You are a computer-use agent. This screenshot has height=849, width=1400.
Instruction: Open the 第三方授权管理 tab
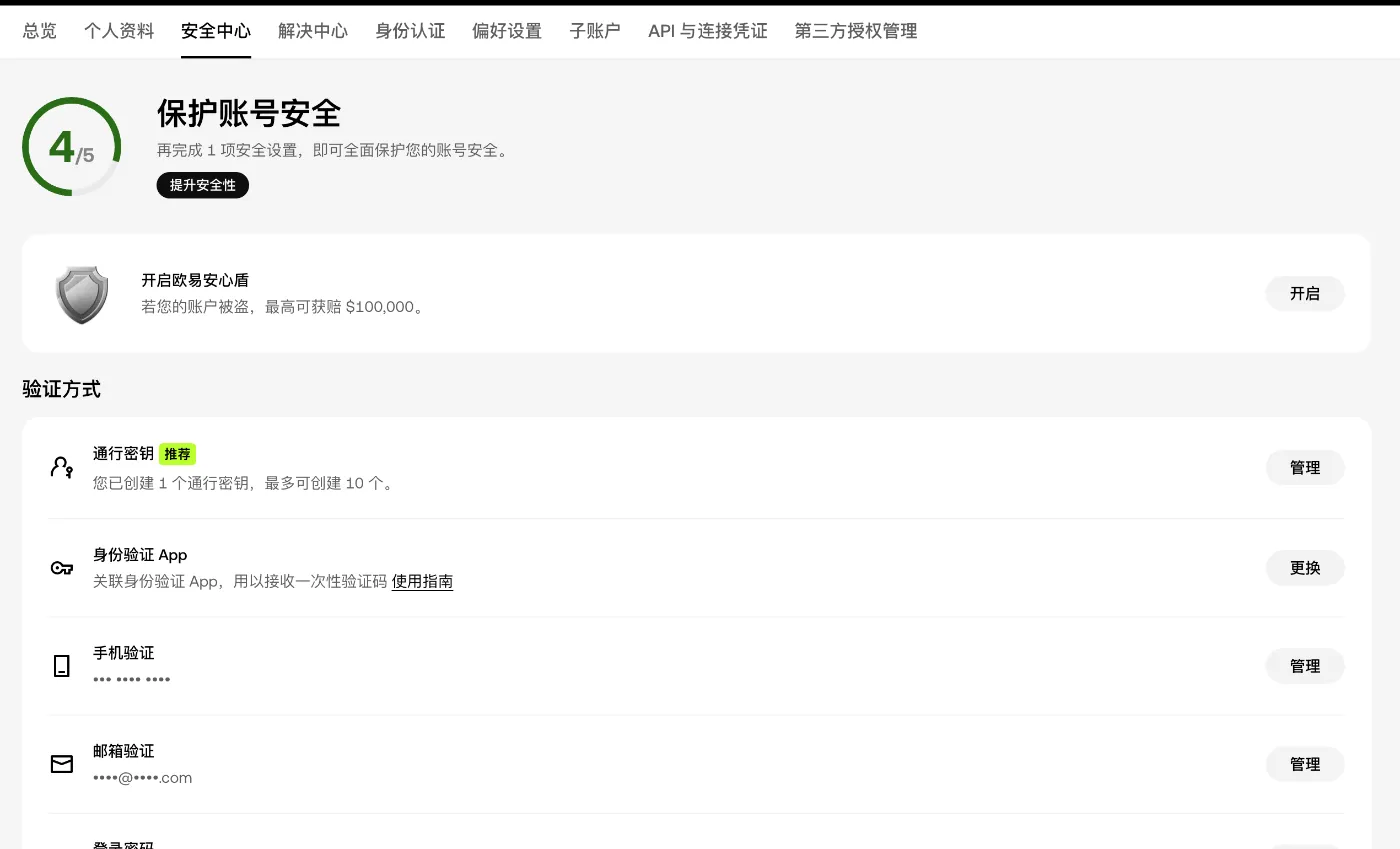856,31
